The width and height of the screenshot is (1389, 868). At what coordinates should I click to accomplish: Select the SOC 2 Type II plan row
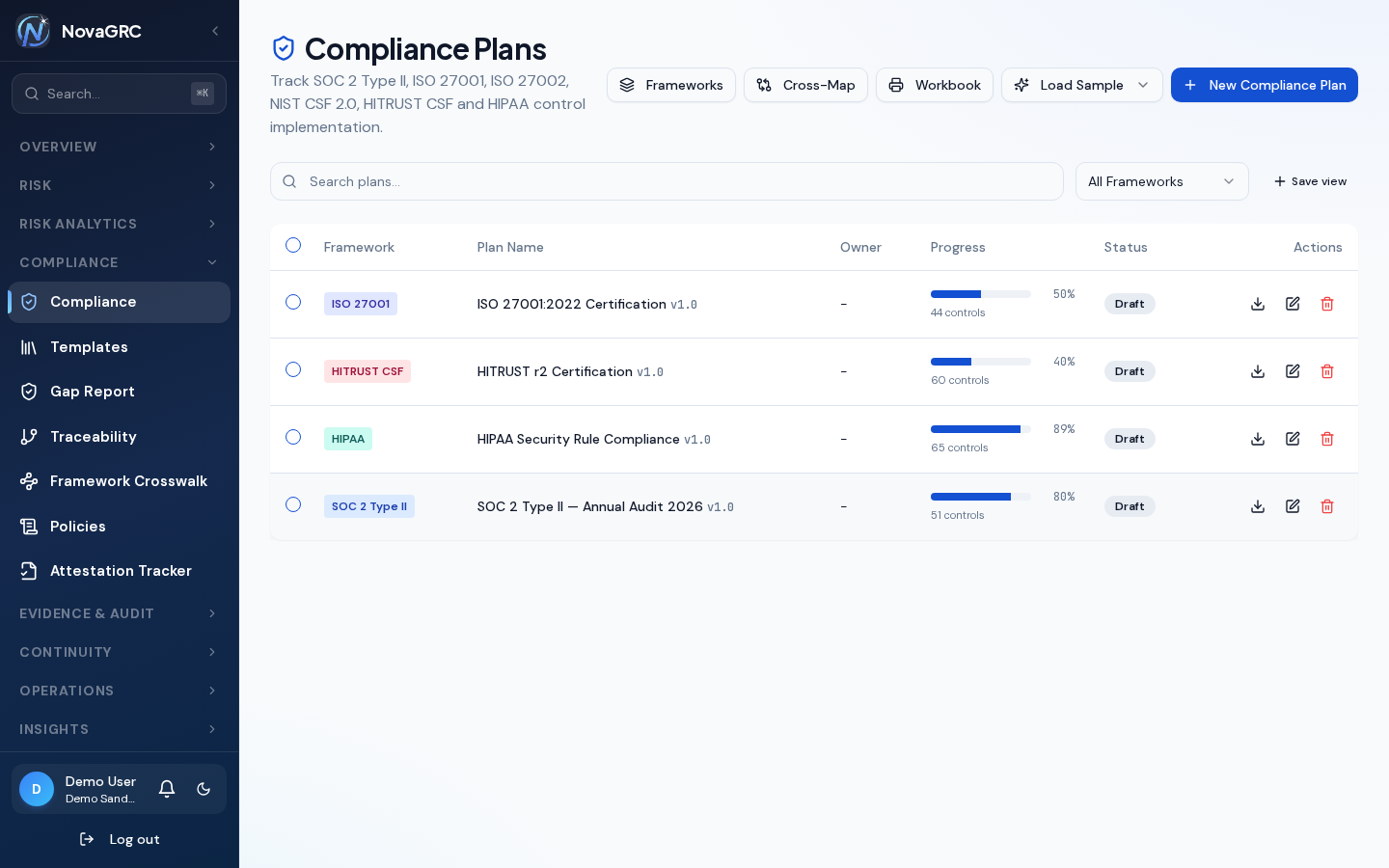coord(293,504)
